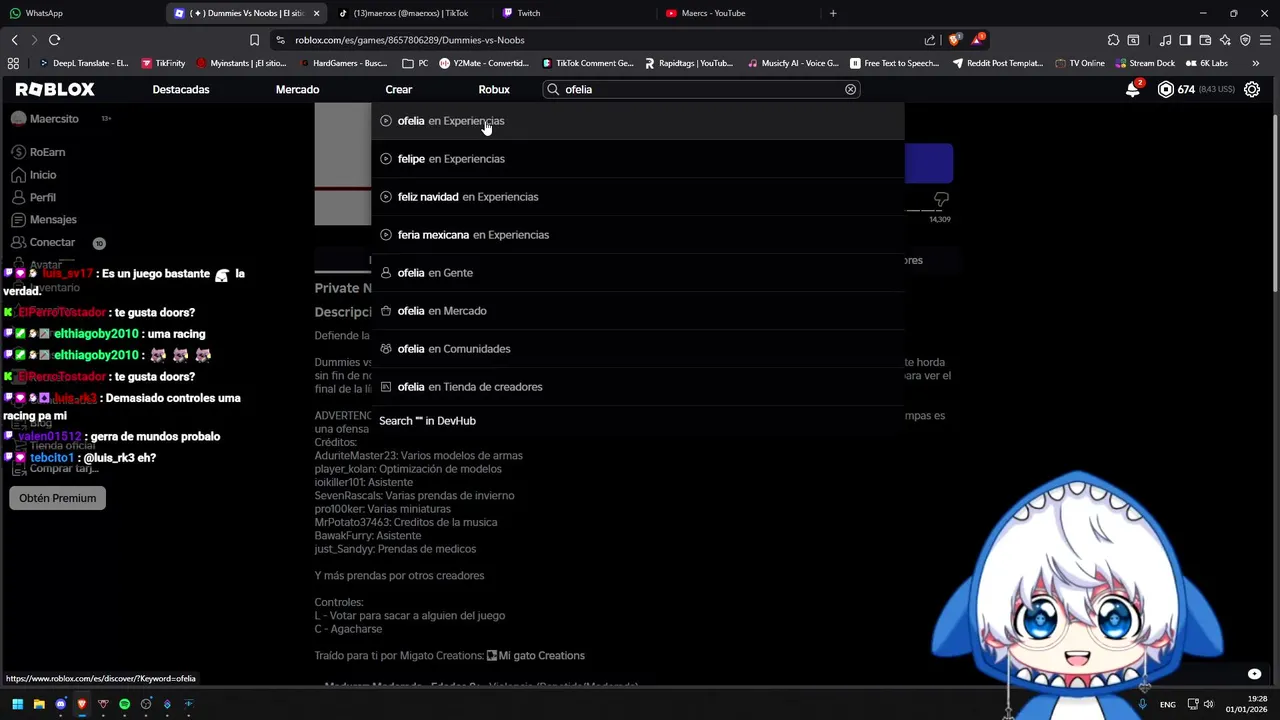Clear the Roblox search field
The image size is (1280, 720).
[851, 89]
